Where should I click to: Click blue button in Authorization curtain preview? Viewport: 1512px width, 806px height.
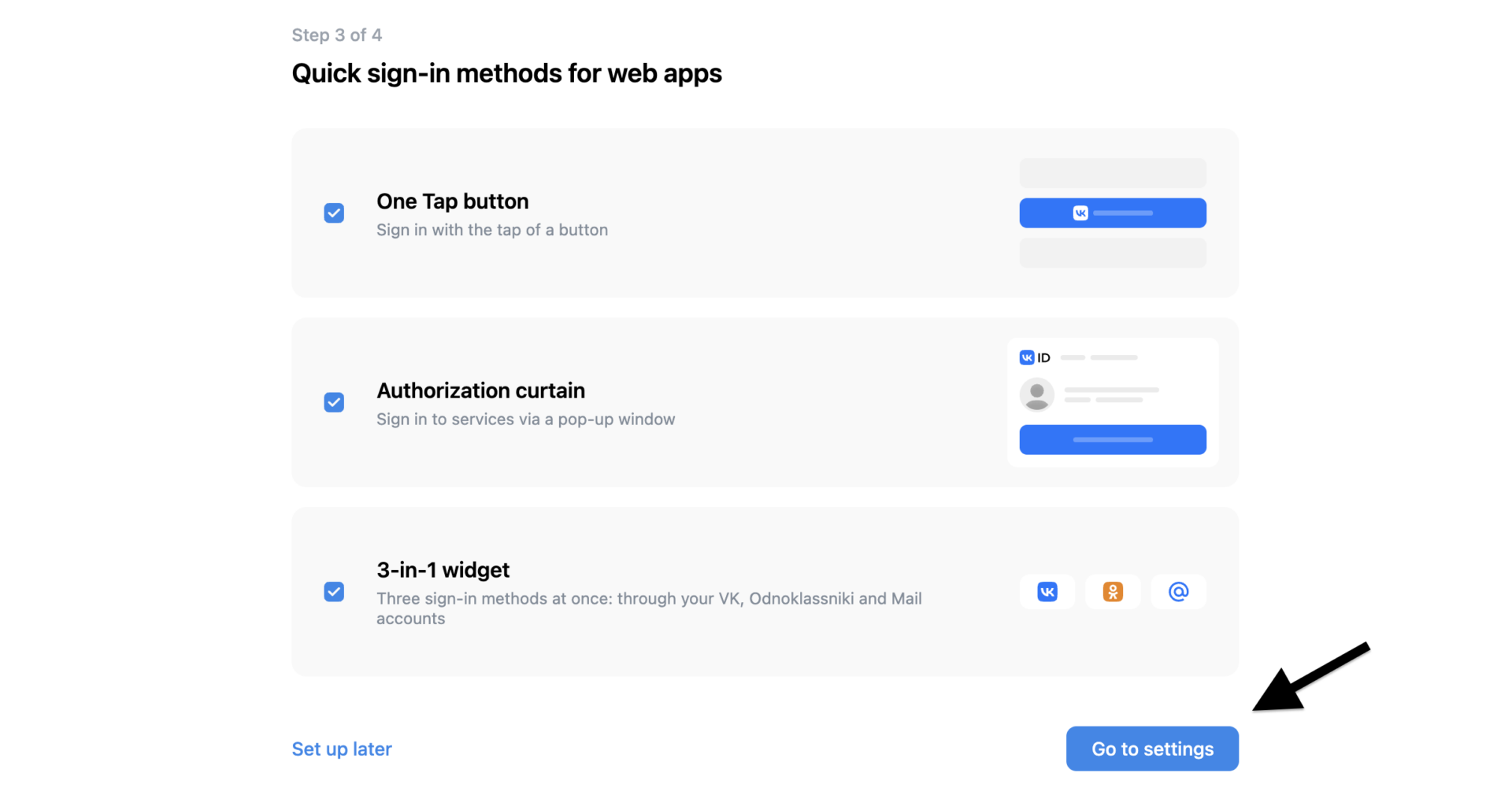1112,440
